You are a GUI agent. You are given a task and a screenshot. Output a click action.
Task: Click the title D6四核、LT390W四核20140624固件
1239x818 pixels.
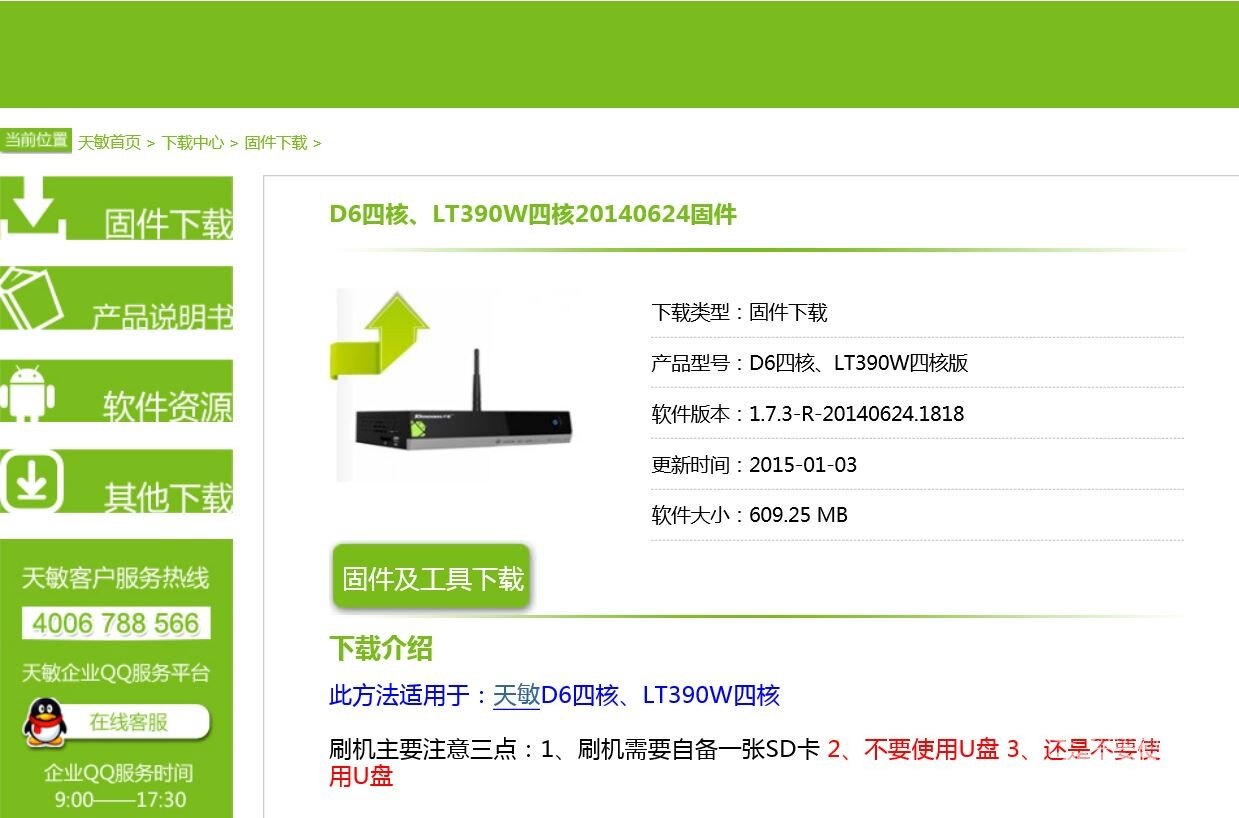click(x=533, y=214)
